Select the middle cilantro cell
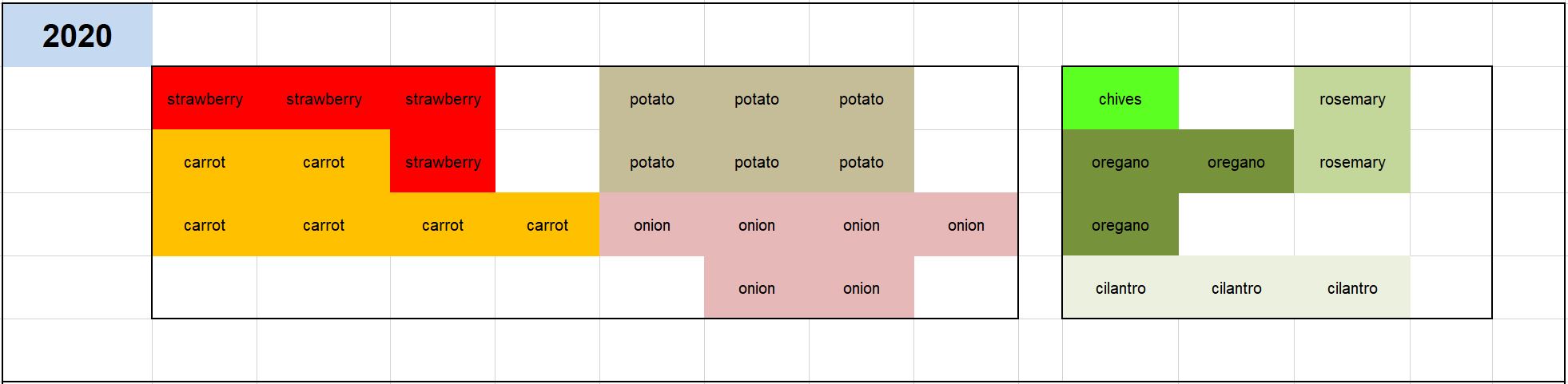1568x384 pixels. 1236,287
